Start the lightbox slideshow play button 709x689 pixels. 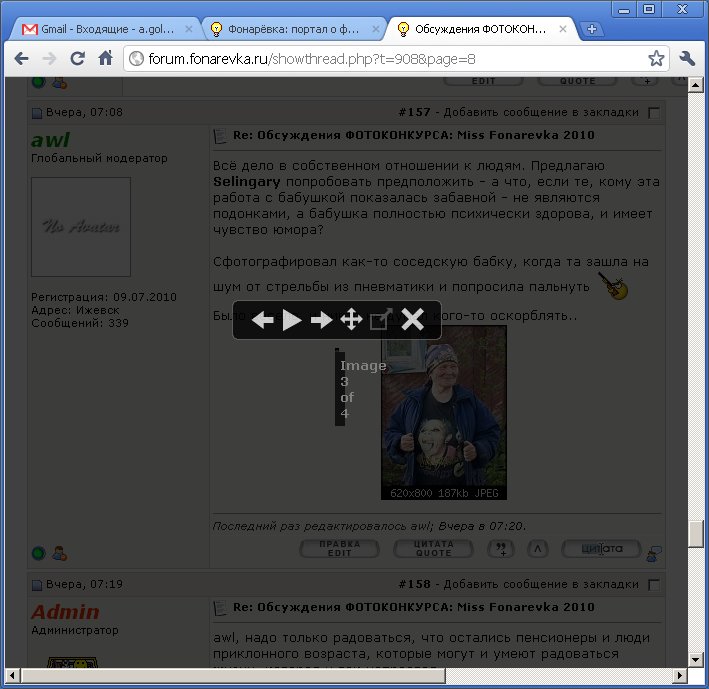(x=292, y=320)
